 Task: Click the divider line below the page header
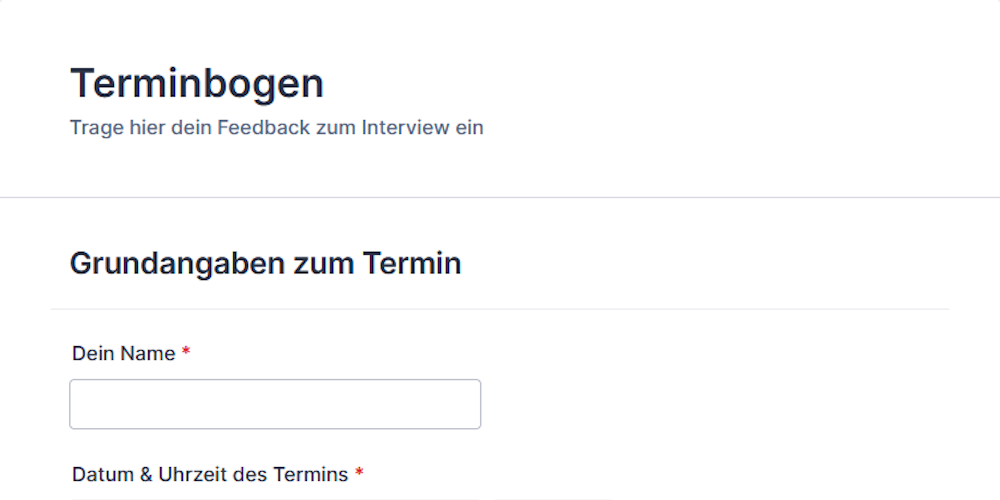pyautogui.click(x=500, y=197)
